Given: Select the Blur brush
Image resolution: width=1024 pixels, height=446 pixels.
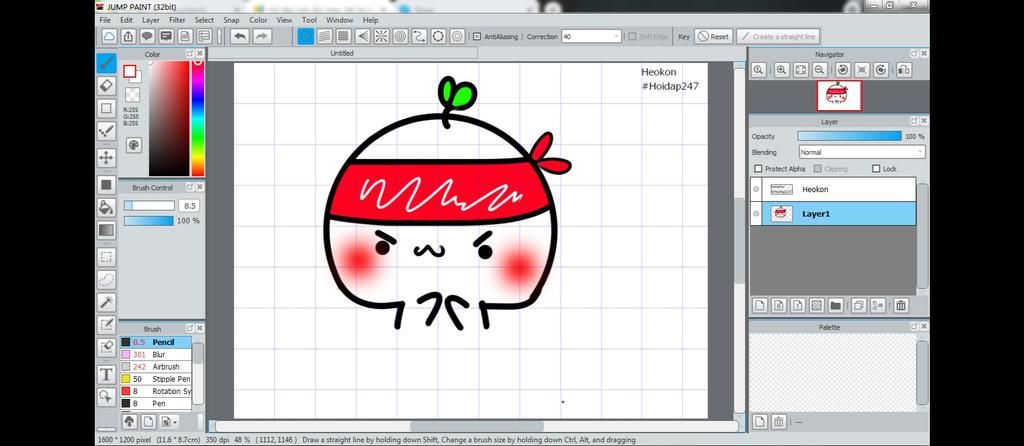Looking at the screenshot, I should [x=156, y=355].
